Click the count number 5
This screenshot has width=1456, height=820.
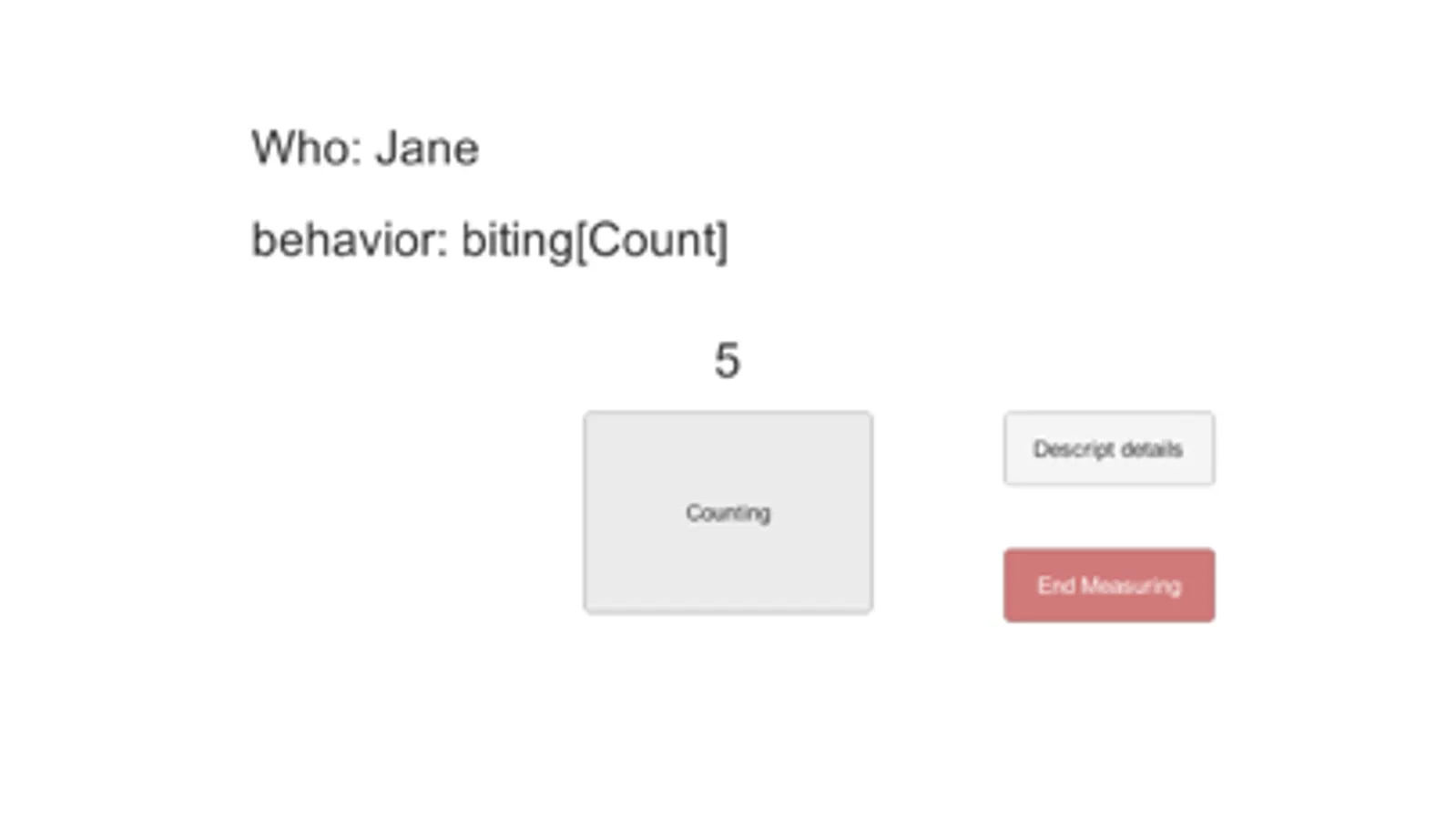point(727,361)
